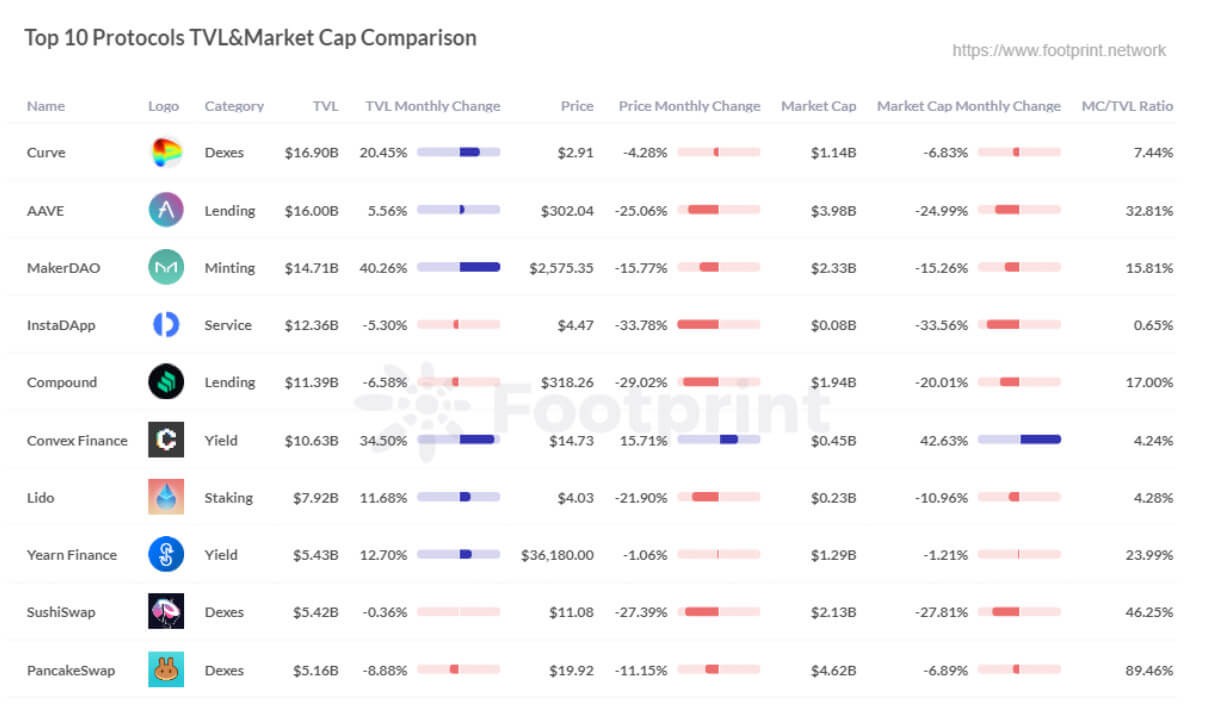The height and width of the screenshot is (708, 1210).
Task: Sort by Price Monthly Change header
Action: point(689,106)
